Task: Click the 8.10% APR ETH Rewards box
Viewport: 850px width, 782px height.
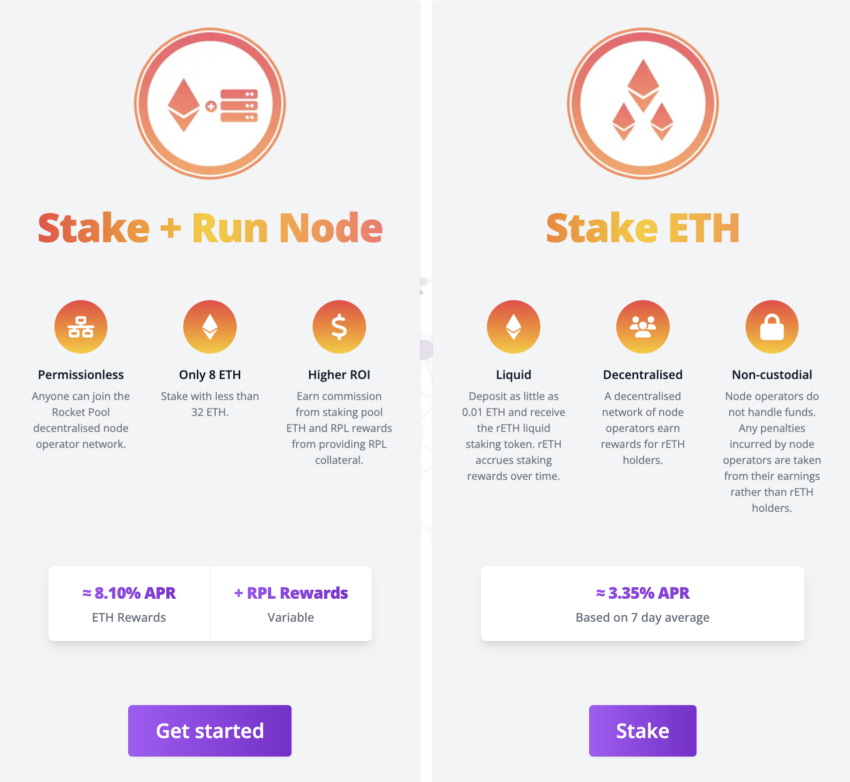Action: click(129, 604)
